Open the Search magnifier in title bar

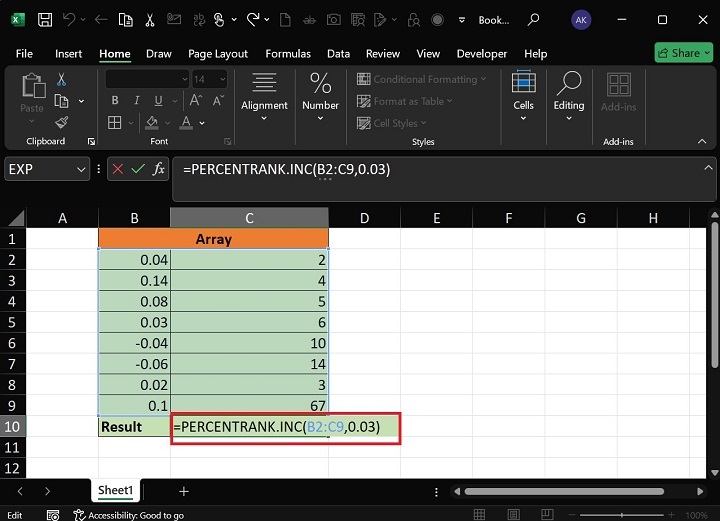tap(534, 19)
